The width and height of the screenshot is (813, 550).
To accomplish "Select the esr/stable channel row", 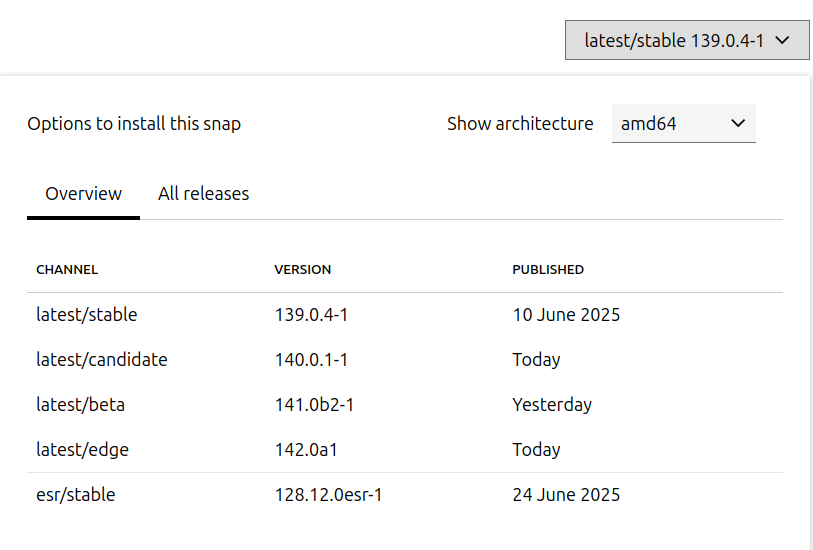I will click(76, 495).
